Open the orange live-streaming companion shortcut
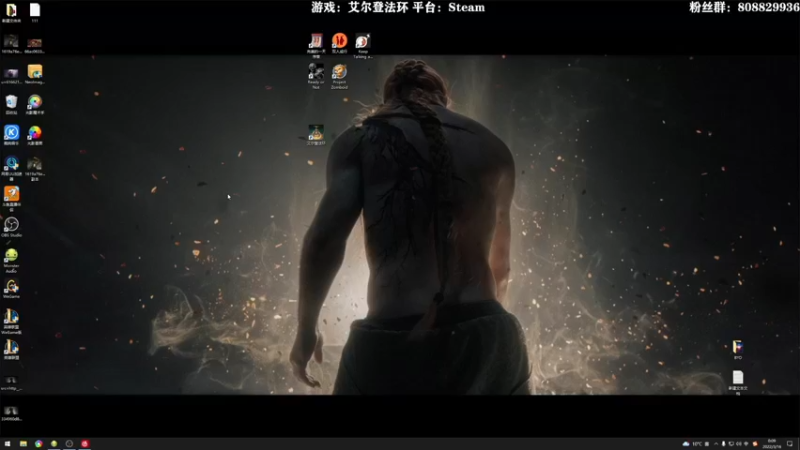Screen dimensions: 800x450 11,198
